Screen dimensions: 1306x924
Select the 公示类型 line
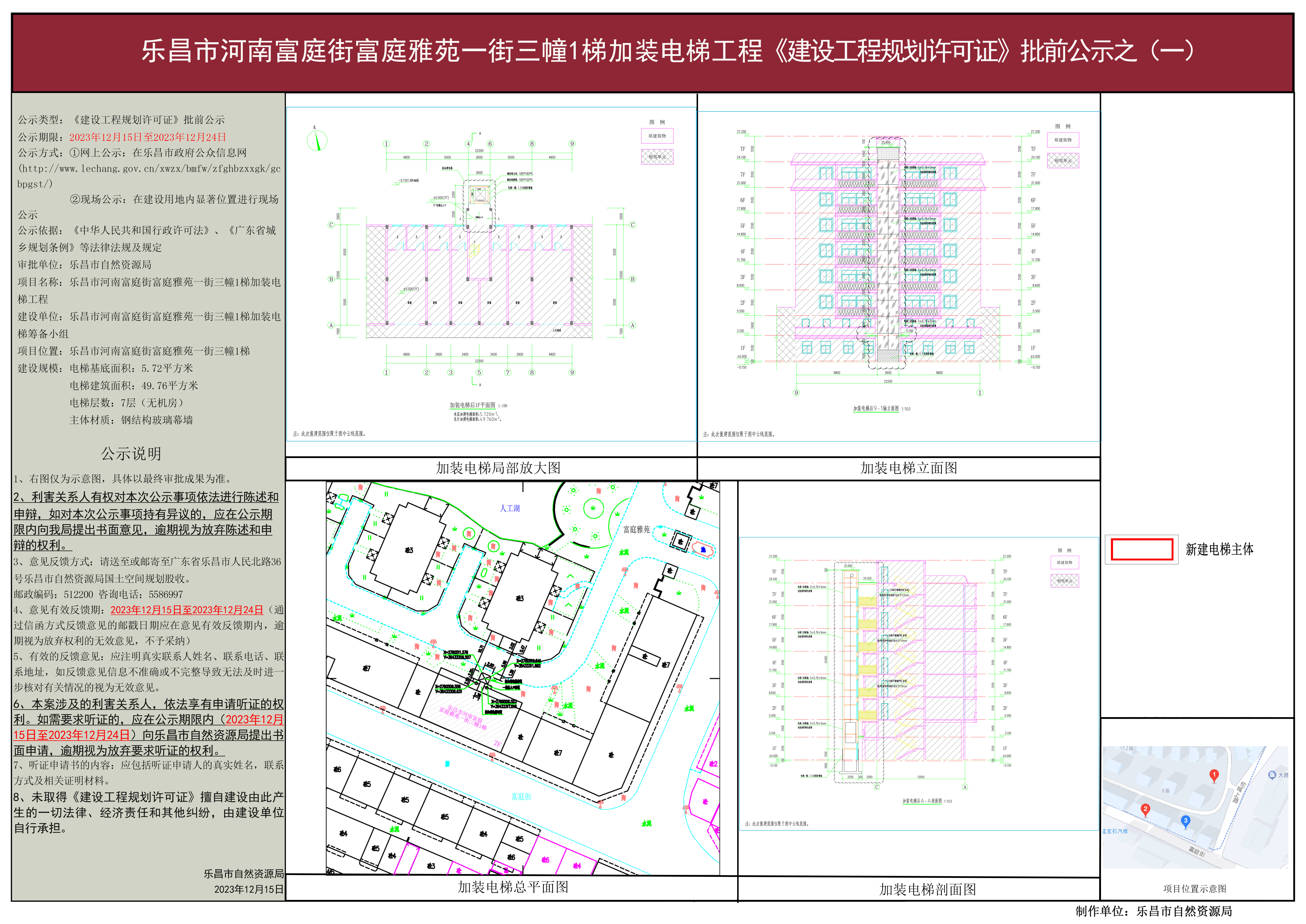(121, 120)
